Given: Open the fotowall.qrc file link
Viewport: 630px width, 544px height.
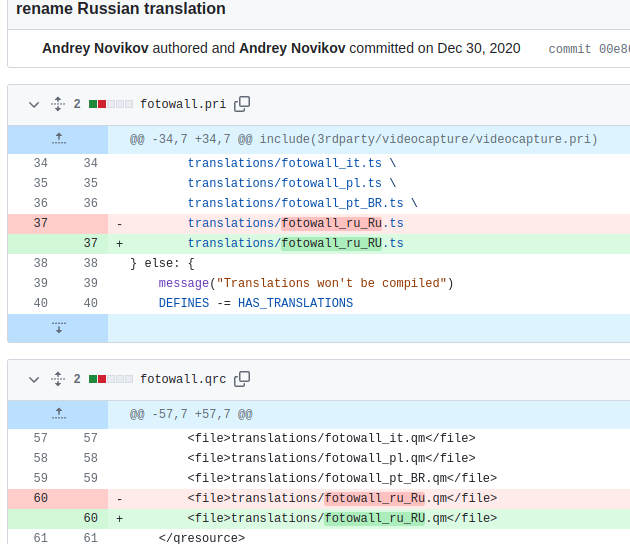Looking at the screenshot, I should (183, 379).
